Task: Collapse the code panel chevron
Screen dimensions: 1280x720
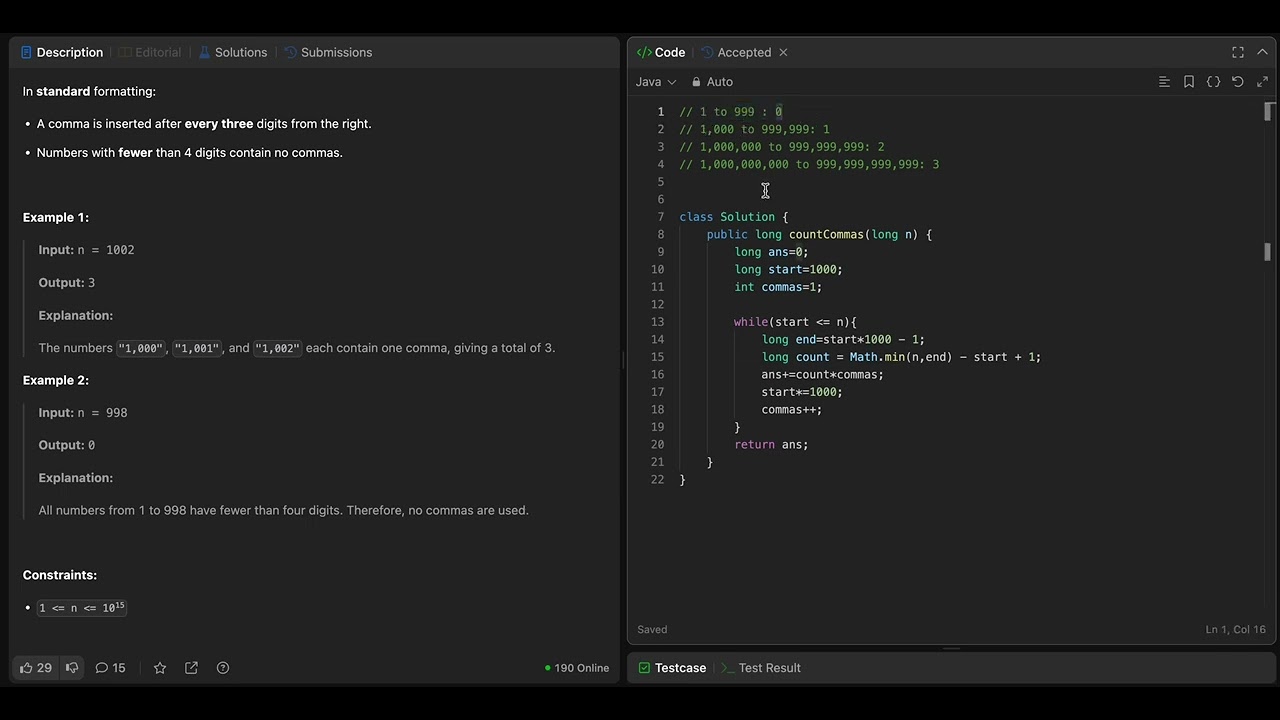Action: pos(1262,52)
